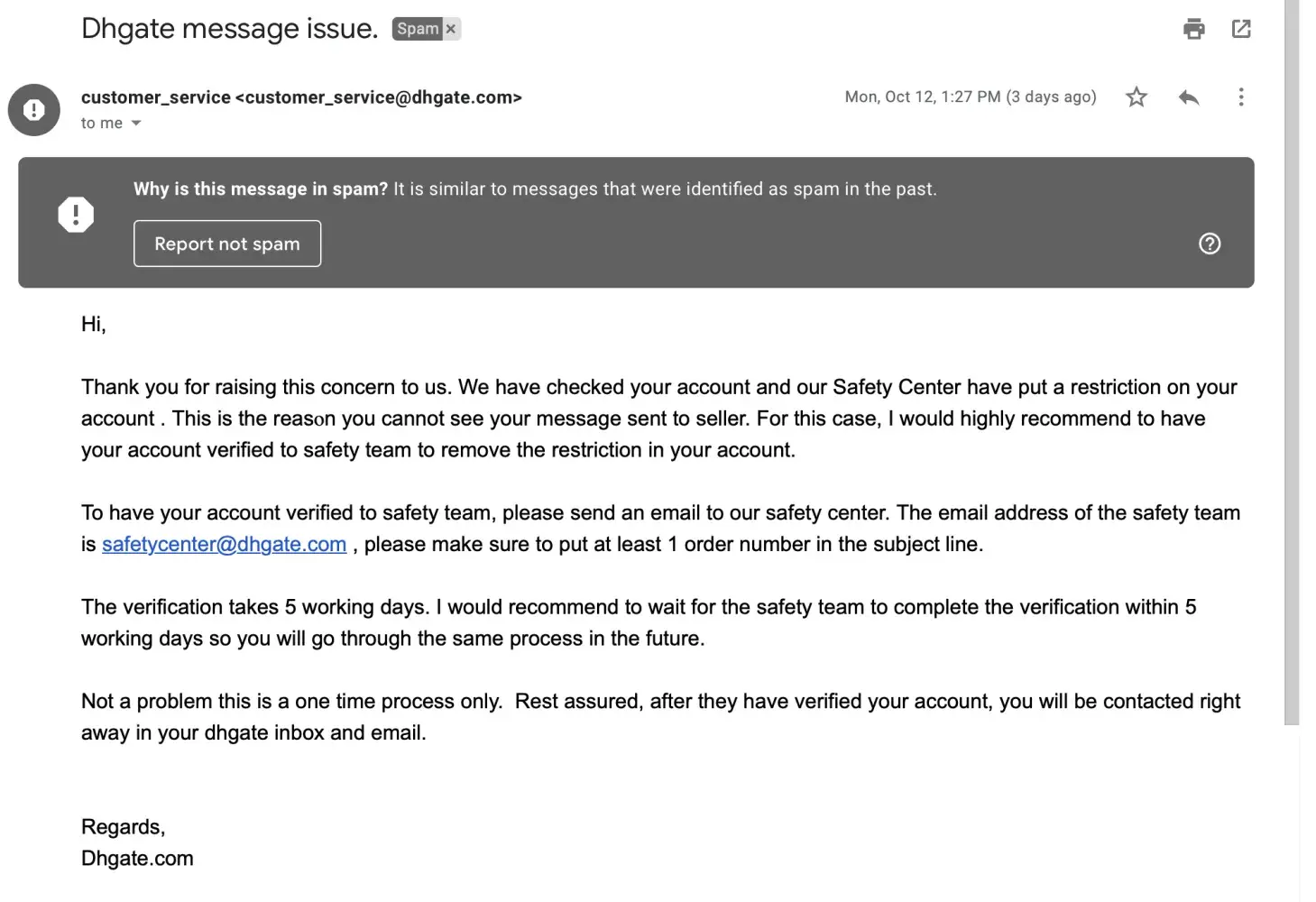Screen dimensions: 1316x902
Task: Click the Report not spam button
Action: [227, 244]
